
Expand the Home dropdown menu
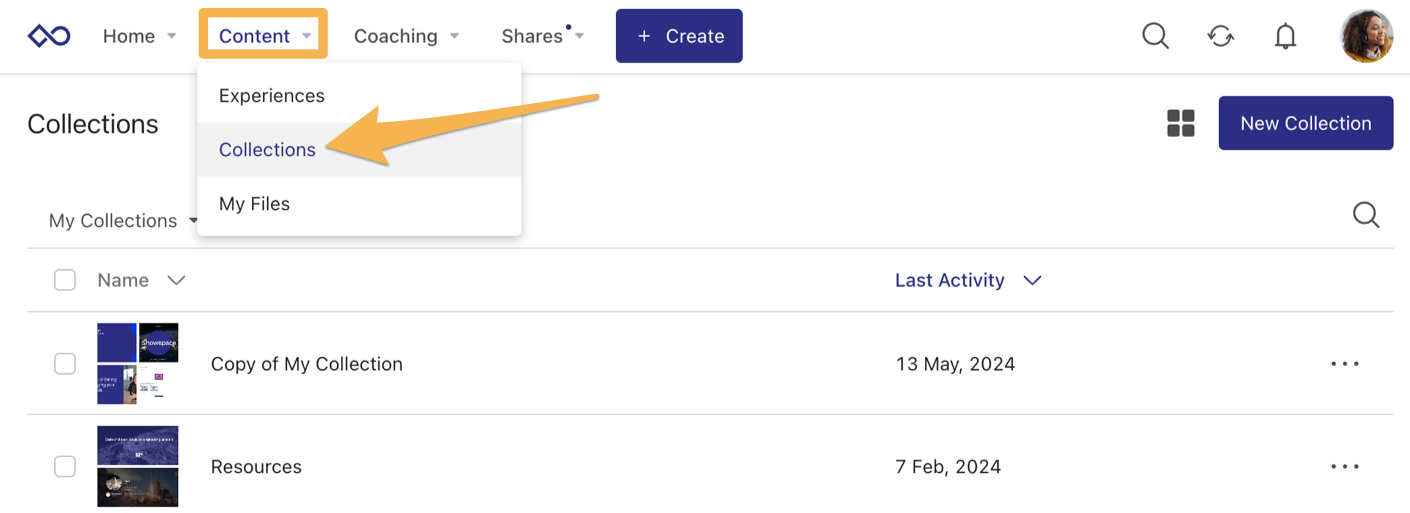point(139,36)
